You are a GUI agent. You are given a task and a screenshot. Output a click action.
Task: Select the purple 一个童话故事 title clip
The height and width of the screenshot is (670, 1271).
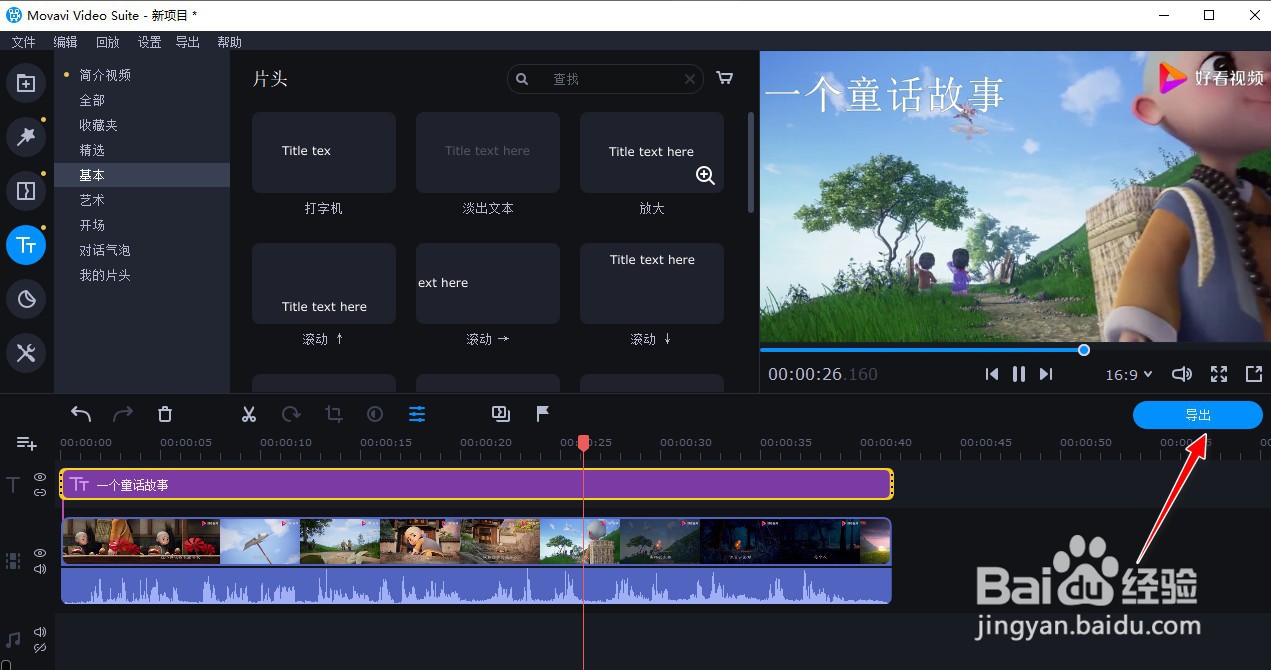(x=476, y=484)
